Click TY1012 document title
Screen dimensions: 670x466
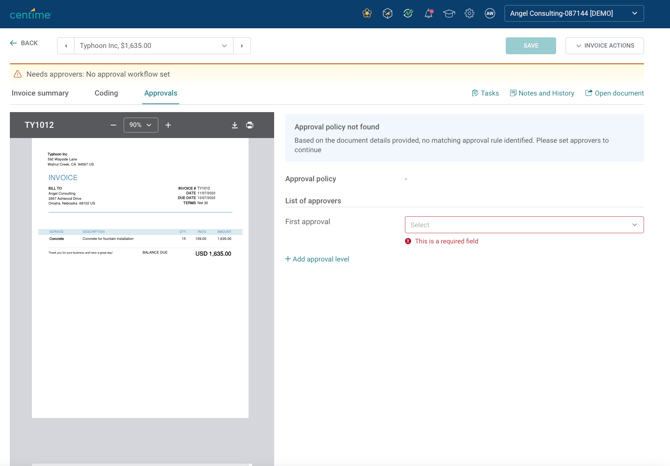click(x=39, y=125)
